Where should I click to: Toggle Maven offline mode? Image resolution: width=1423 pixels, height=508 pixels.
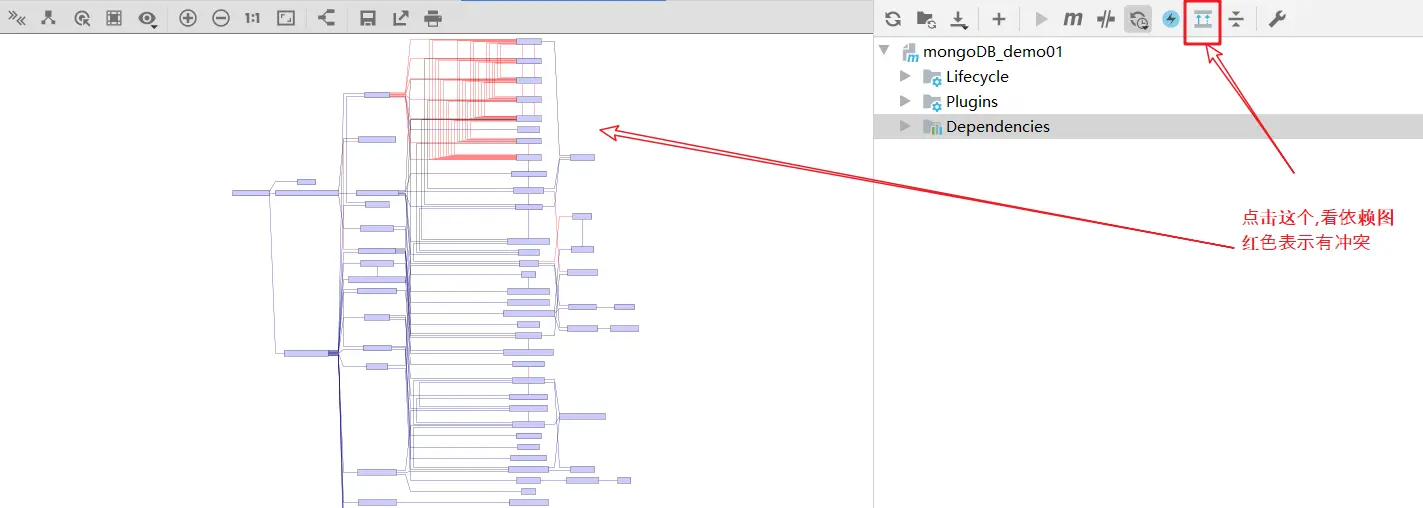[x=1105, y=19]
